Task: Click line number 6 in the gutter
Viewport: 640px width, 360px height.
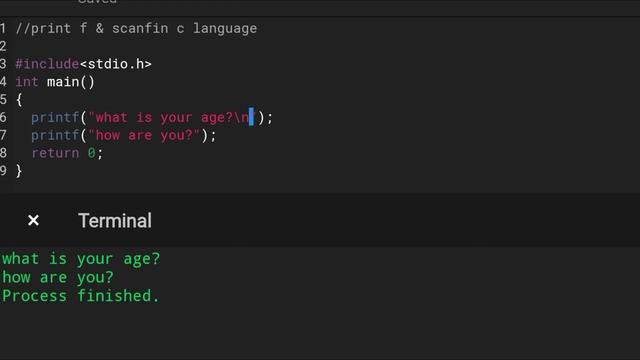Action: click(3, 118)
